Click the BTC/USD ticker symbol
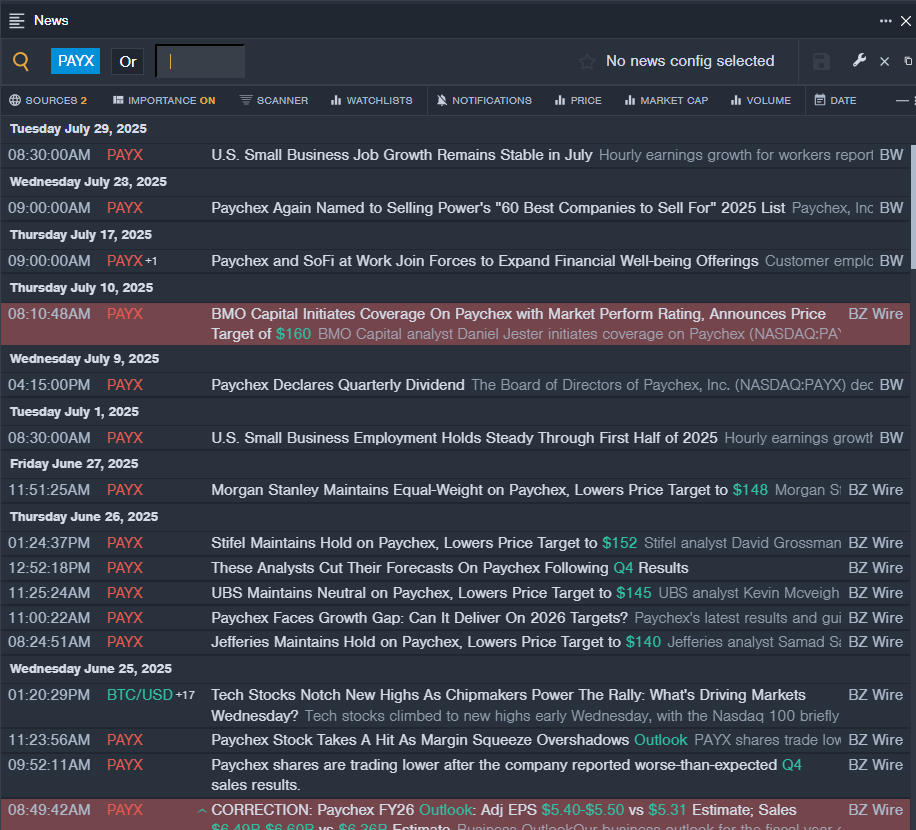This screenshot has height=830, width=916. click(140, 695)
